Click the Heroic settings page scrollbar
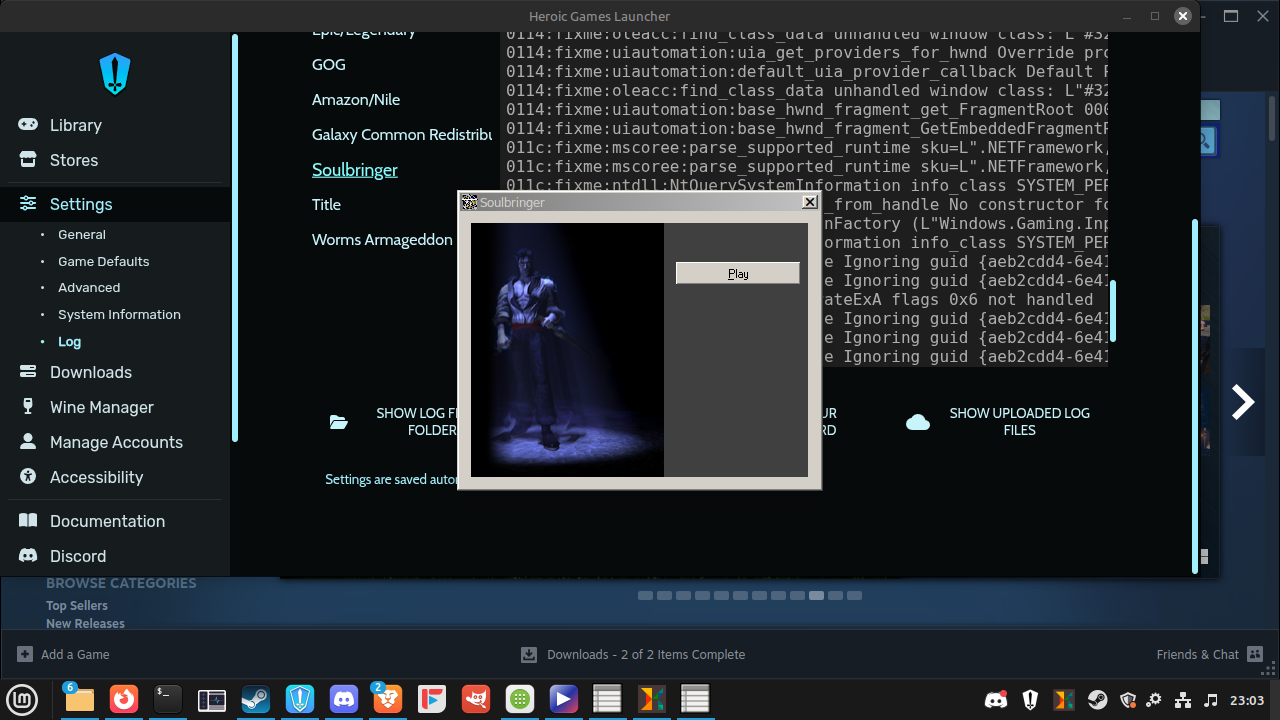This screenshot has width=1280, height=720. [1195, 395]
